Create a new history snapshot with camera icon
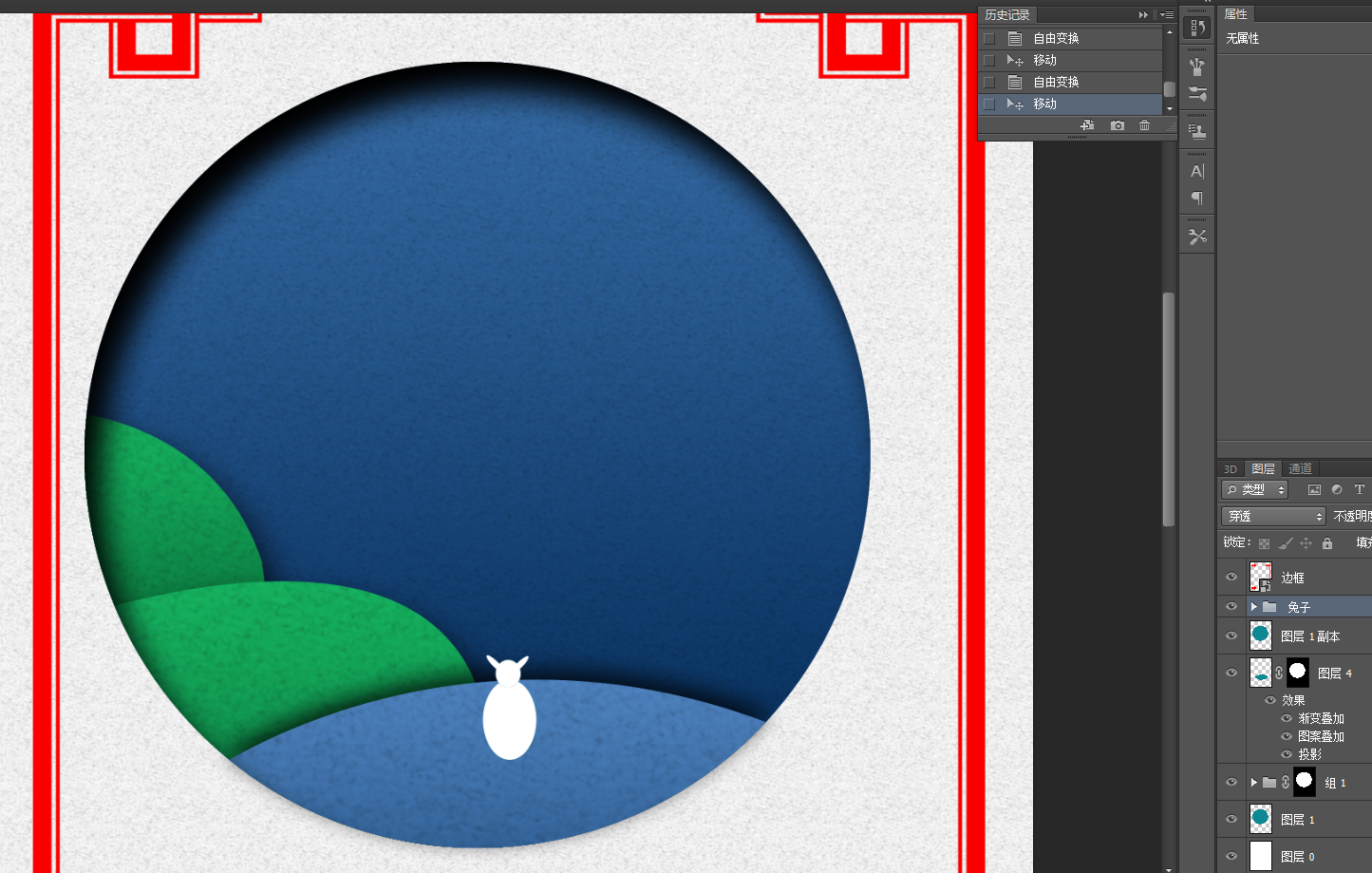The width and height of the screenshot is (1372, 873). [x=1118, y=125]
